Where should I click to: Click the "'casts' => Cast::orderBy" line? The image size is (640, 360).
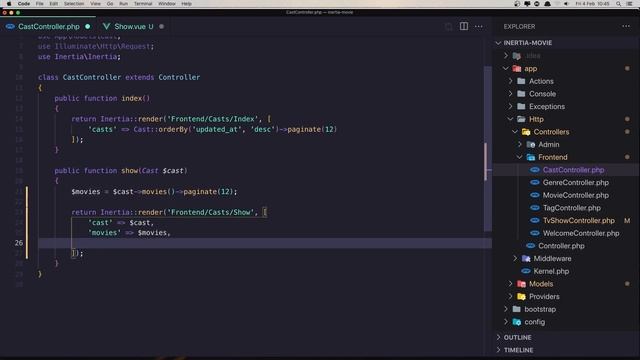click(x=212, y=129)
